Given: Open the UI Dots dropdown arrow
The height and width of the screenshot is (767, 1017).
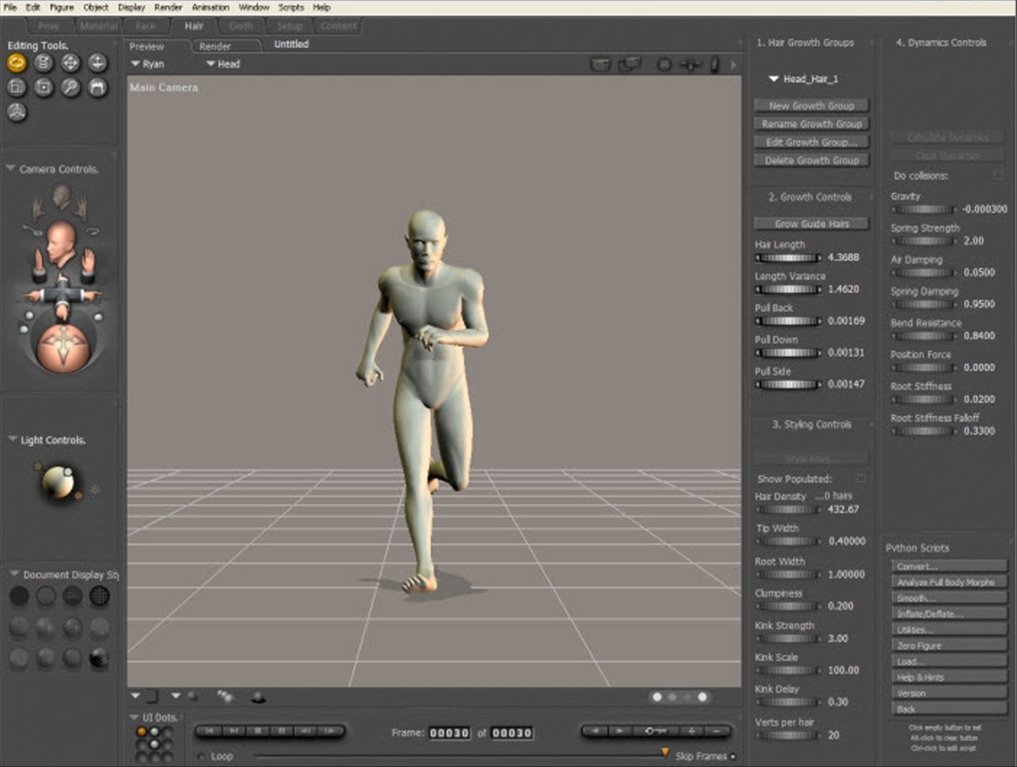Looking at the screenshot, I should (x=134, y=717).
